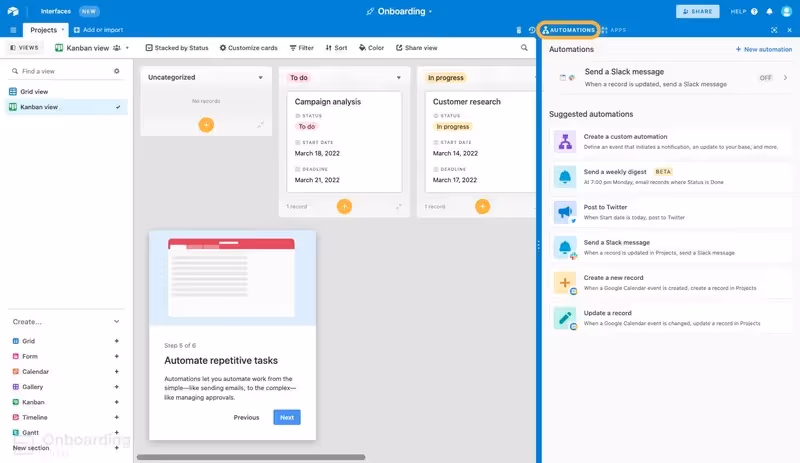Screen dimensions: 800x463
Task: Open the Uncategorized stack dropdown arrow
Action: pos(261,78)
